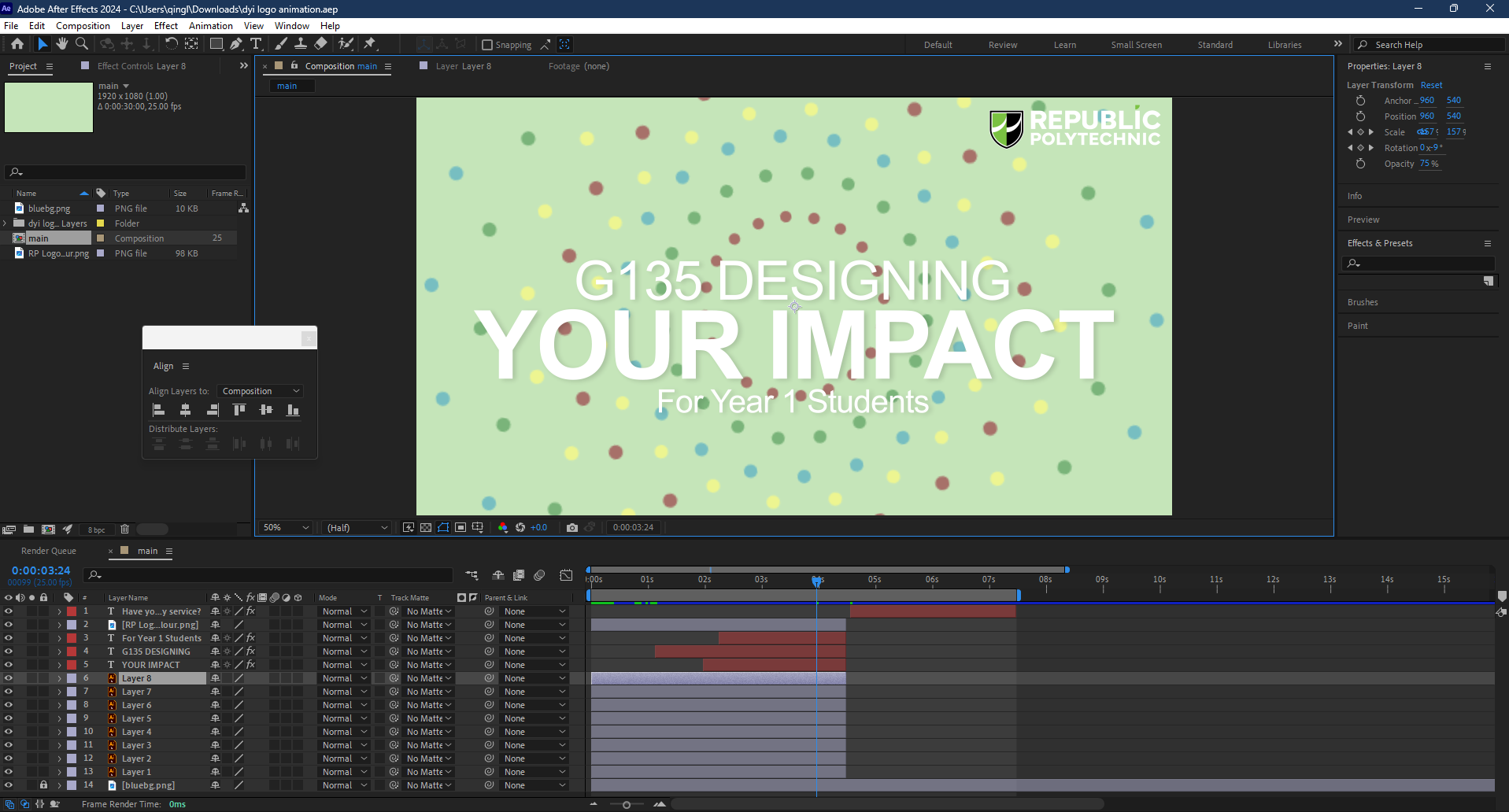1509x812 pixels.
Task: Select the Hand tool
Action: tap(62, 44)
